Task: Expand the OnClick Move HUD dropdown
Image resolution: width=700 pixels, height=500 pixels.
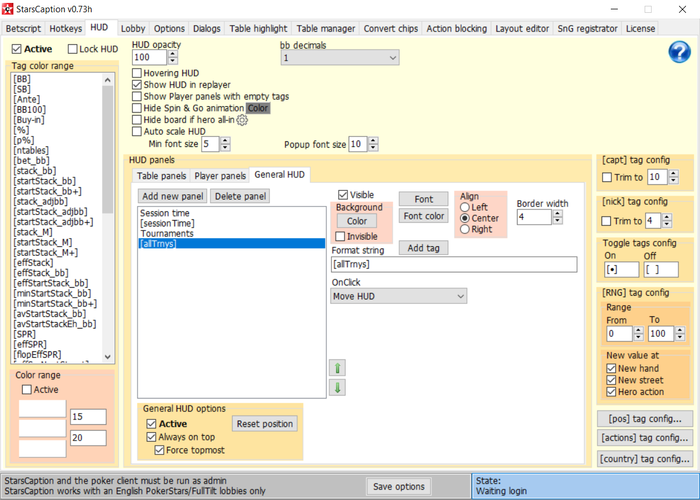Action: [x=399, y=296]
